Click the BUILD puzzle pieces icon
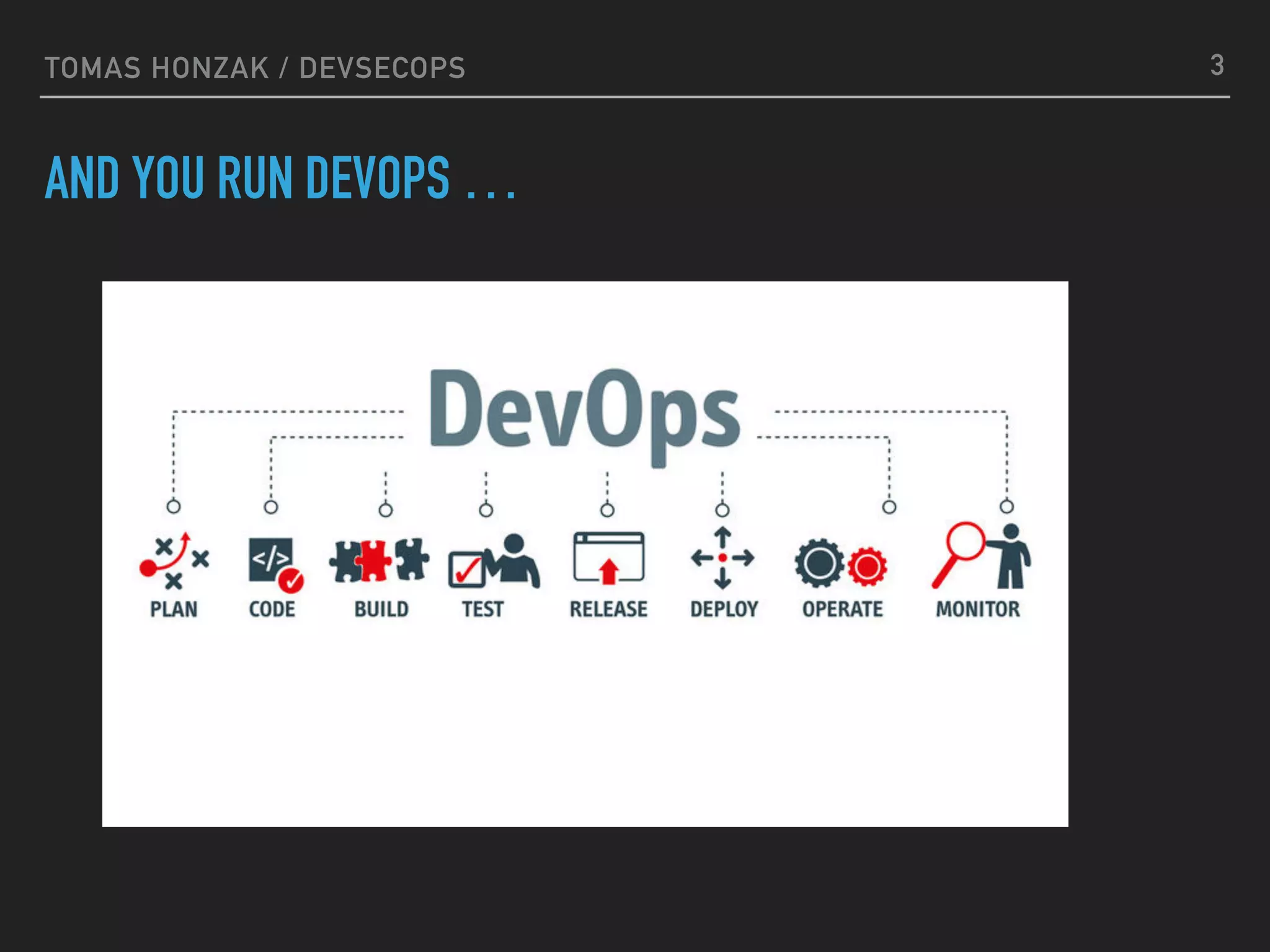1270x952 pixels. coord(379,560)
